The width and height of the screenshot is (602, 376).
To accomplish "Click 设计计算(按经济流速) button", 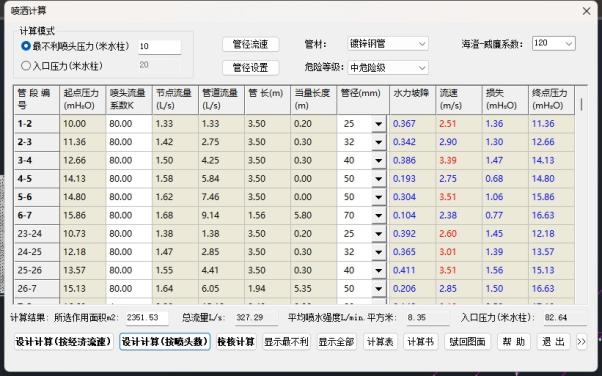I will click(63, 341).
